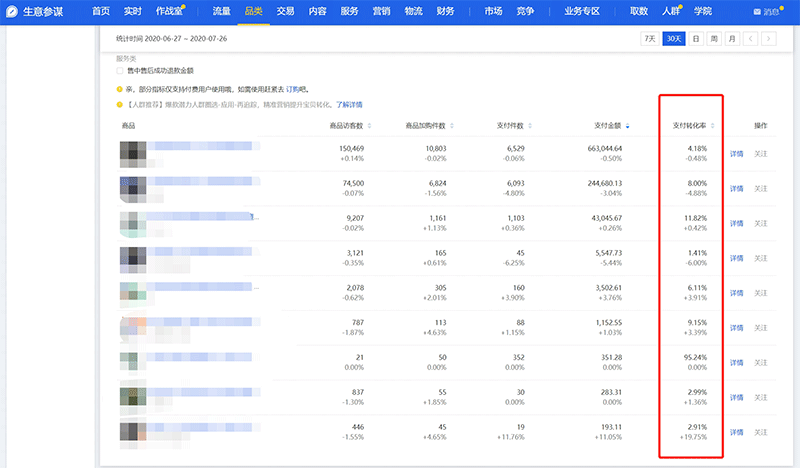This screenshot has height=468, width=800.
Task: Click the 了解详情 link
Action: tap(349, 104)
